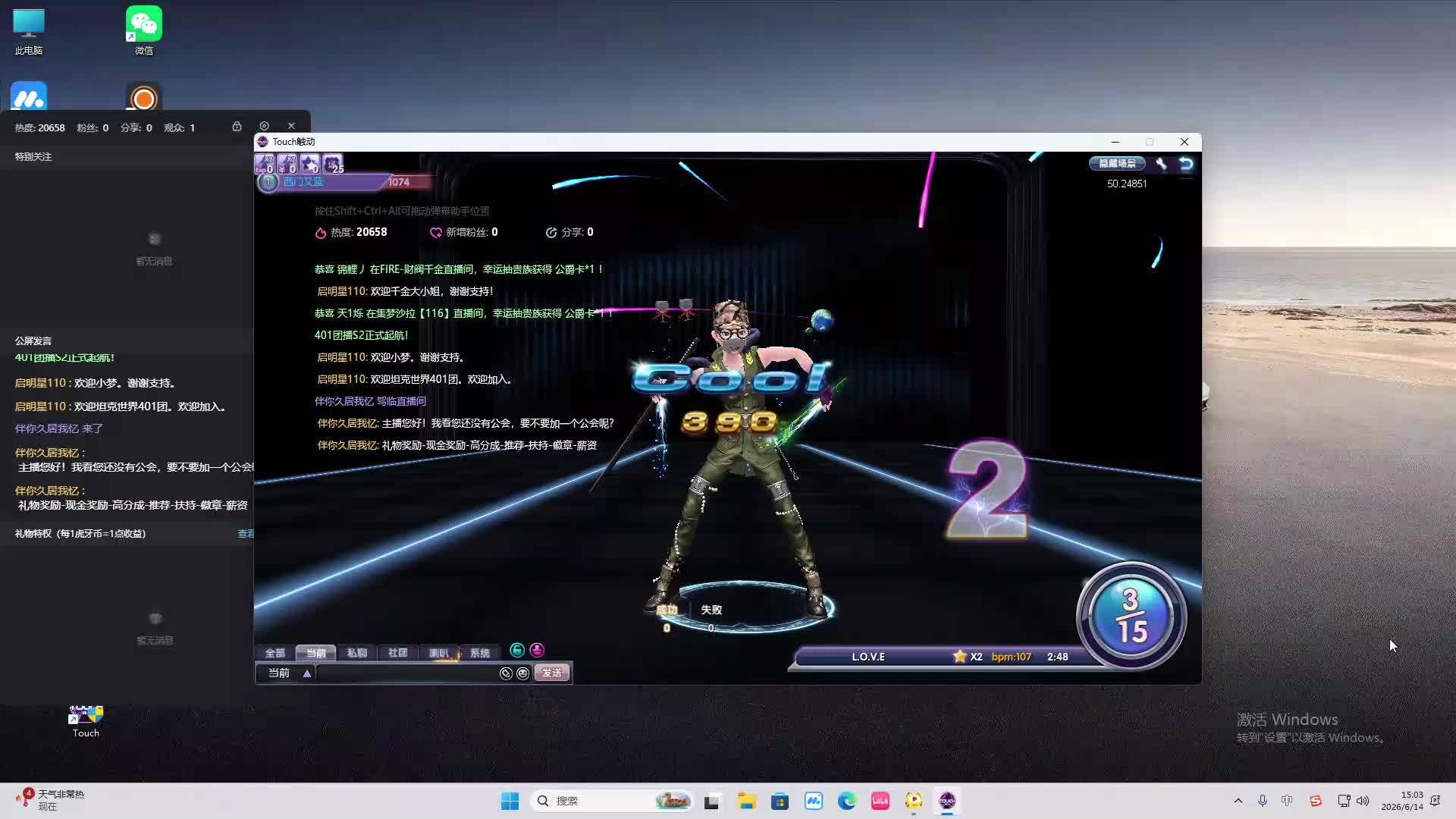Screen dimensions: 1456x819
Task: Open the emoji smiley picker in chat
Action: [x=522, y=673]
